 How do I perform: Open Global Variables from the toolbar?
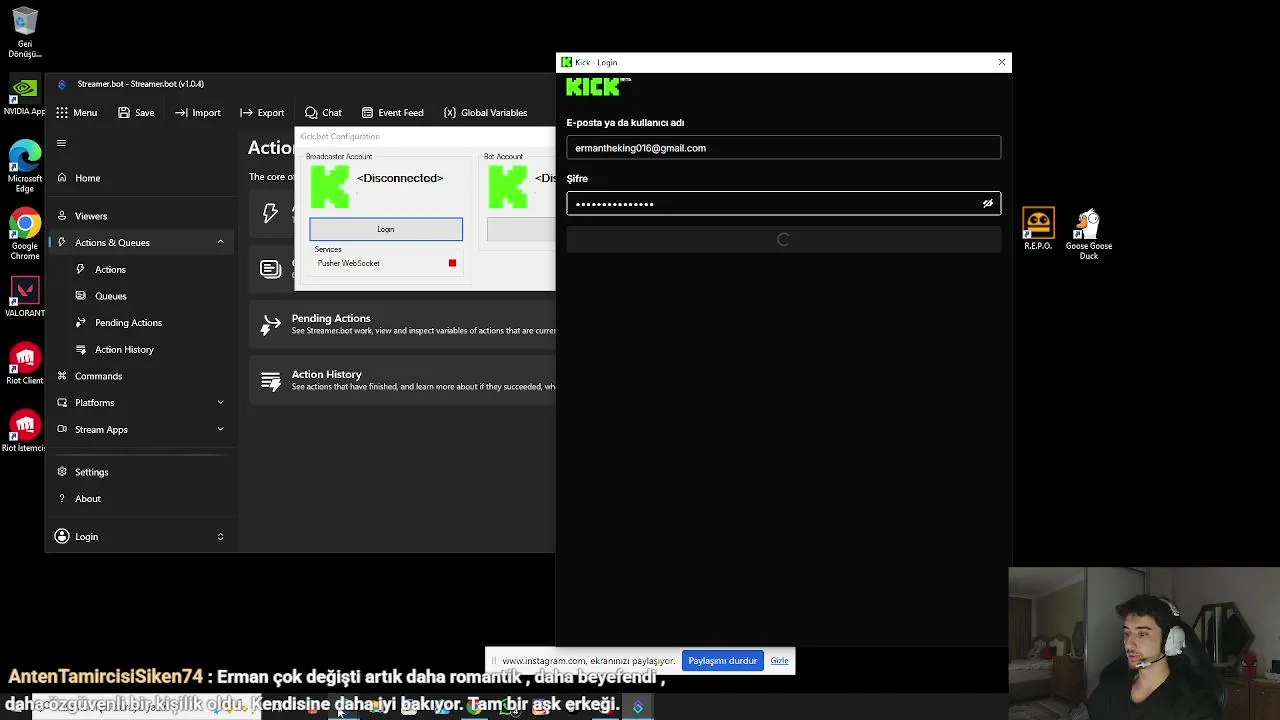485,113
